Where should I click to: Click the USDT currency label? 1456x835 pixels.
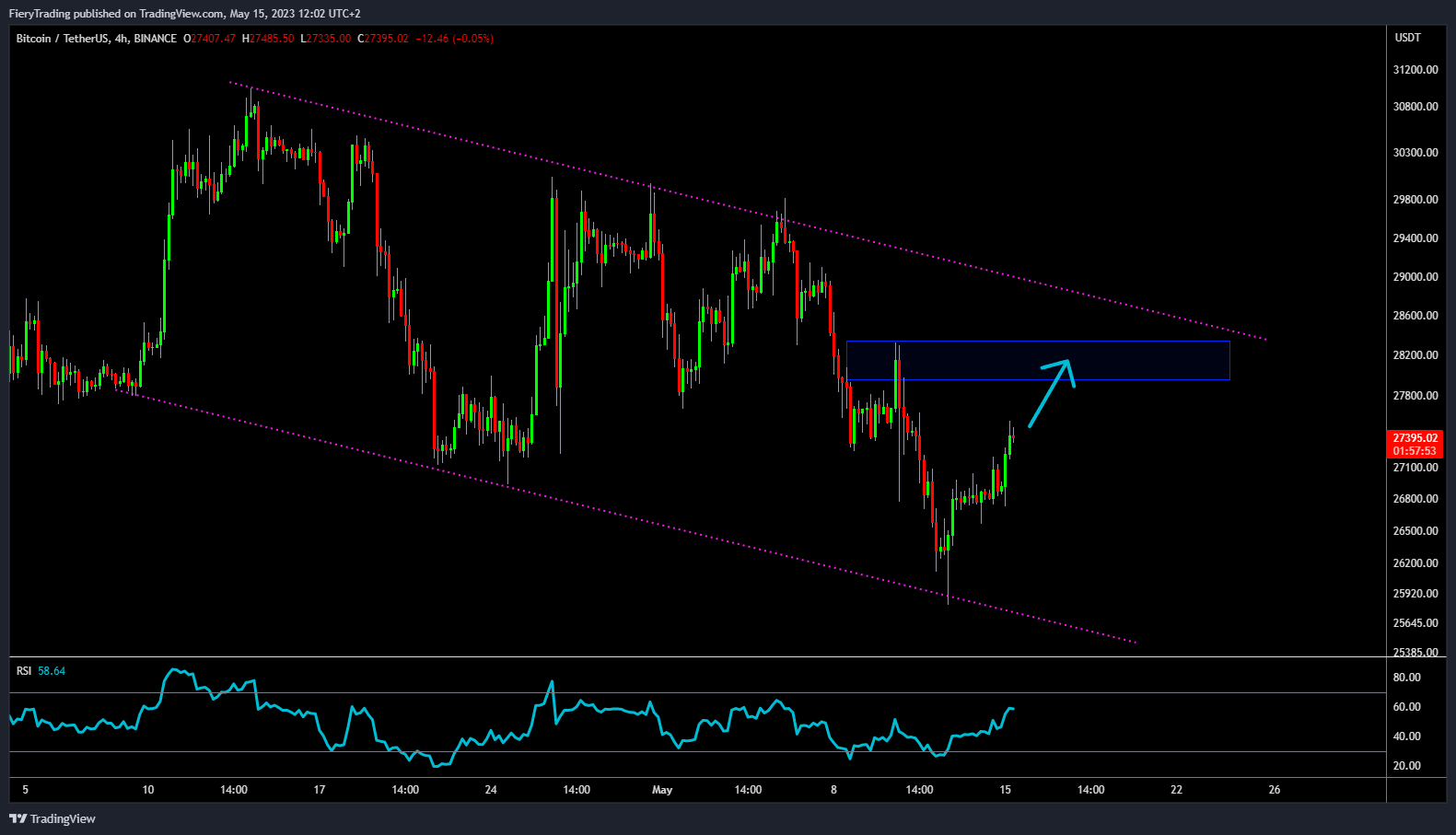click(1407, 38)
